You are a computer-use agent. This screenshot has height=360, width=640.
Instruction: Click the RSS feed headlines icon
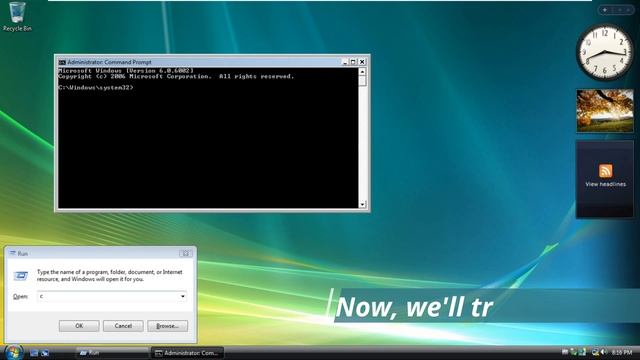point(605,171)
